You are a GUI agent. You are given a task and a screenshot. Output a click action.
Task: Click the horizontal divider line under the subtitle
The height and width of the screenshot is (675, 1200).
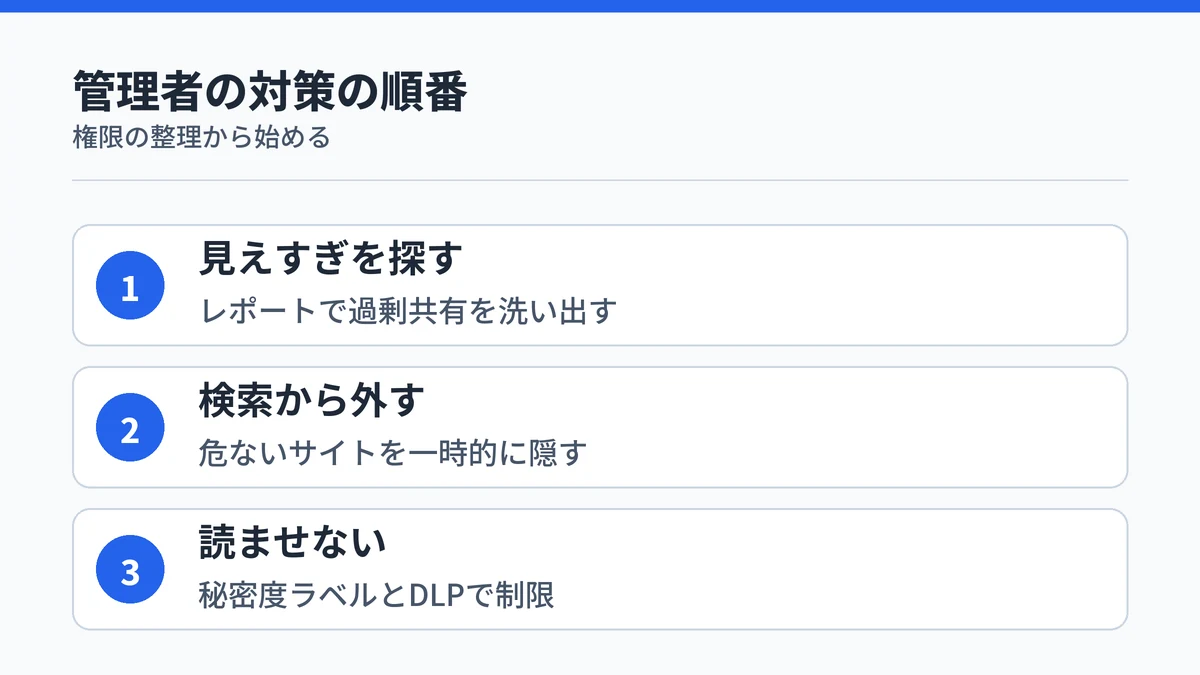coord(600,180)
